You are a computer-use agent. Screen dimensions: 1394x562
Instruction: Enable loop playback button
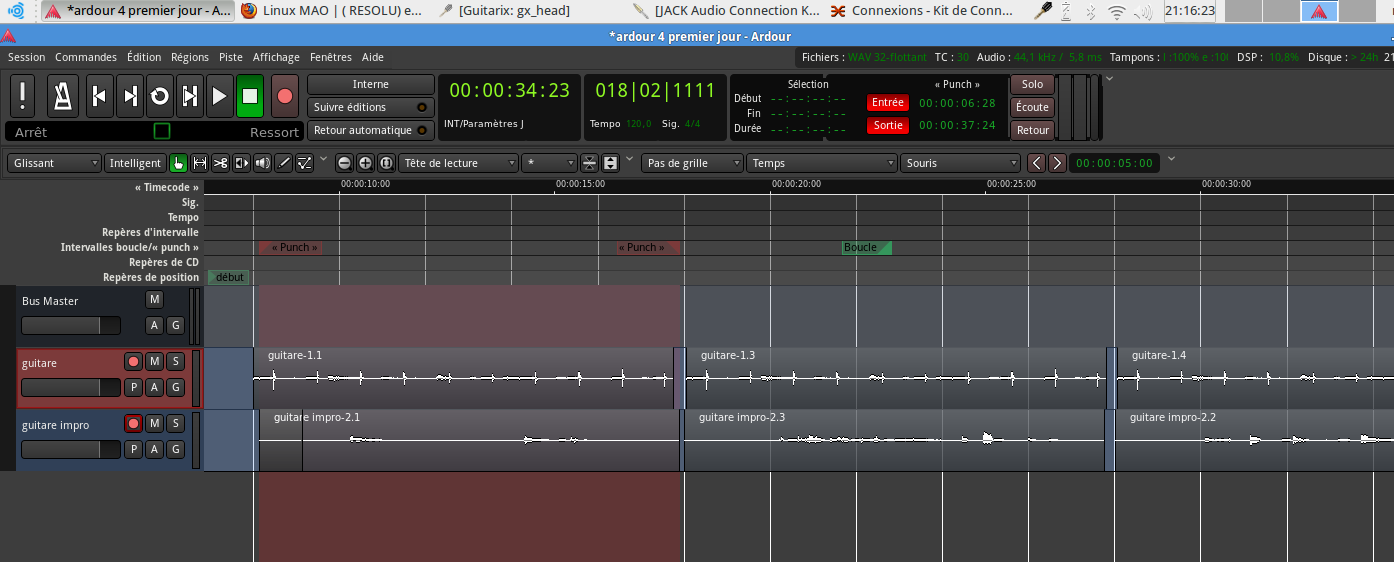159,96
